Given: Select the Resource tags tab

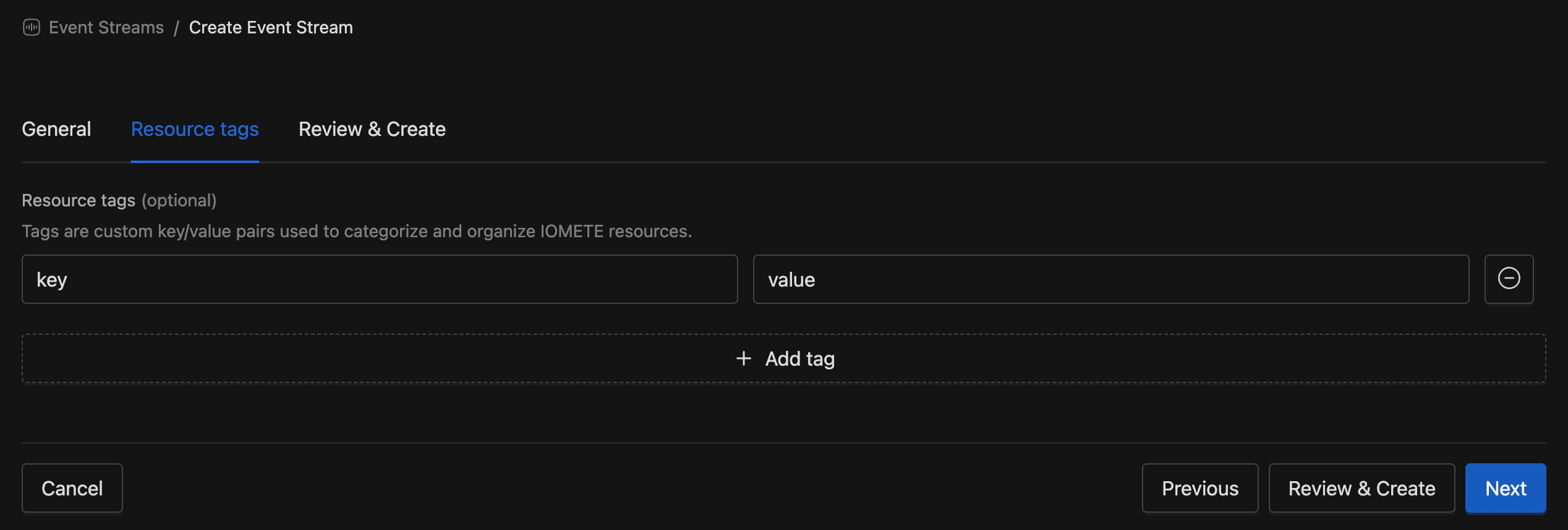Looking at the screenshot, I should click(195, 129).
